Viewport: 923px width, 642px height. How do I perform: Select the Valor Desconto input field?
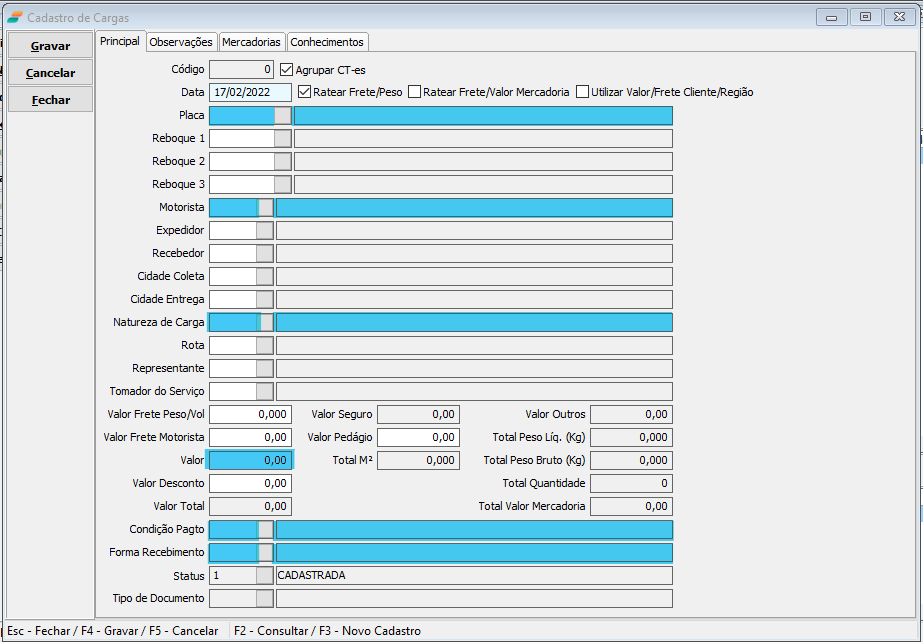(x=250, y=484)
